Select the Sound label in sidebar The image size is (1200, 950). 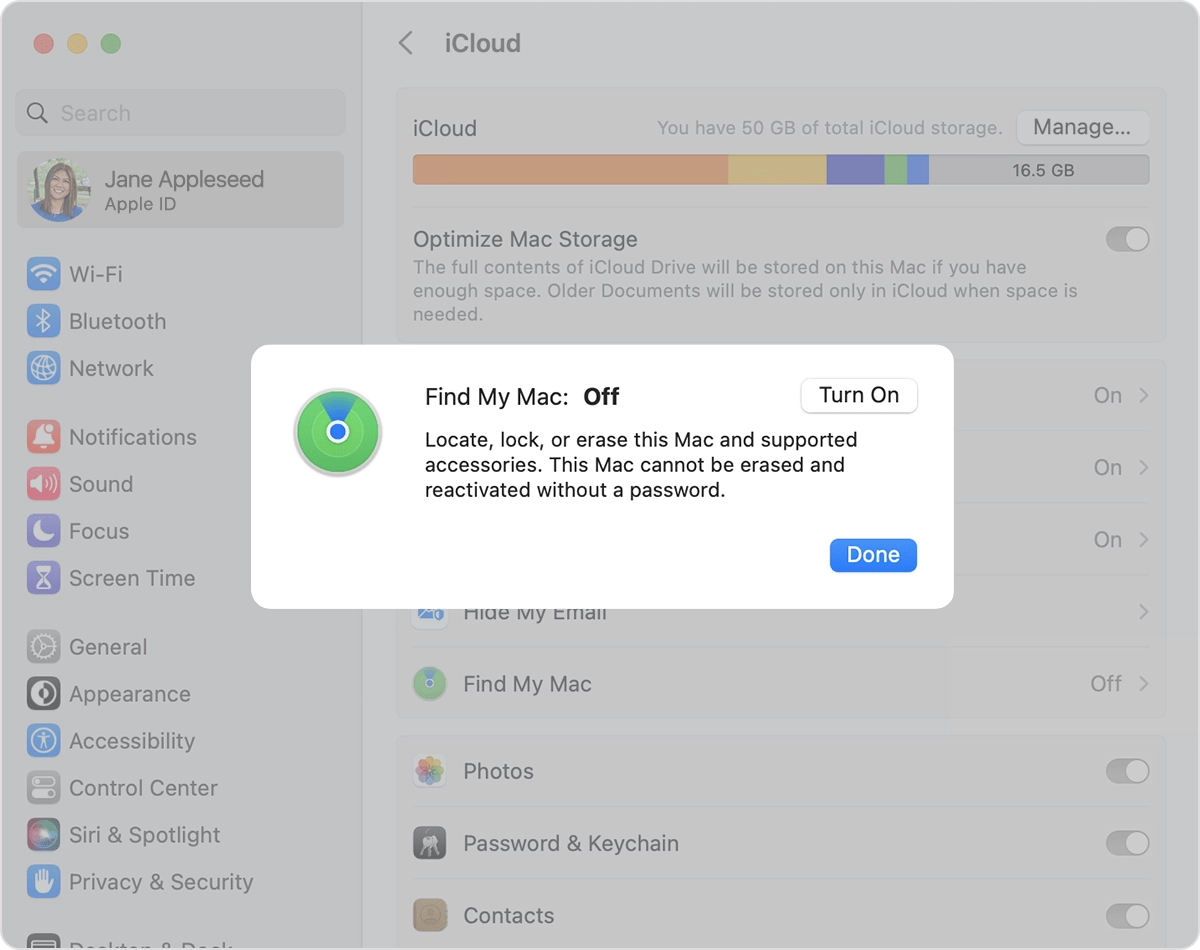tap(101, 484)
